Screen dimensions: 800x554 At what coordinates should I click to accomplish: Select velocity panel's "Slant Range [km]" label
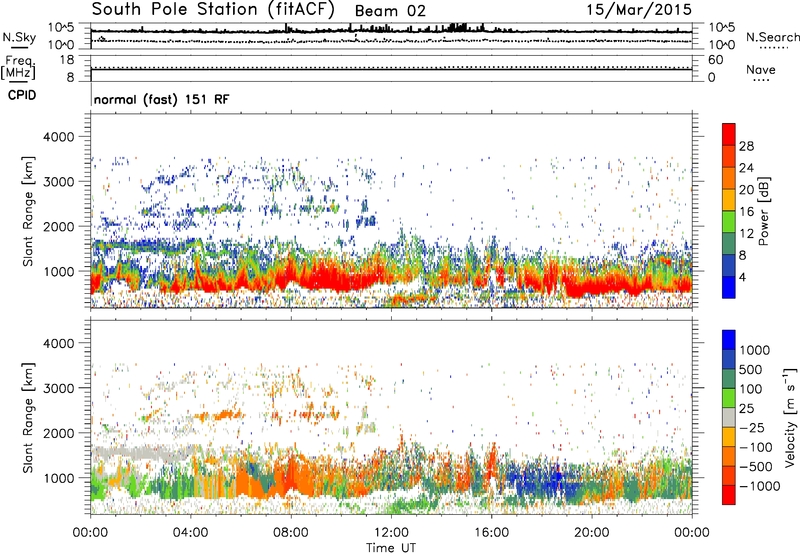[28, 418]
